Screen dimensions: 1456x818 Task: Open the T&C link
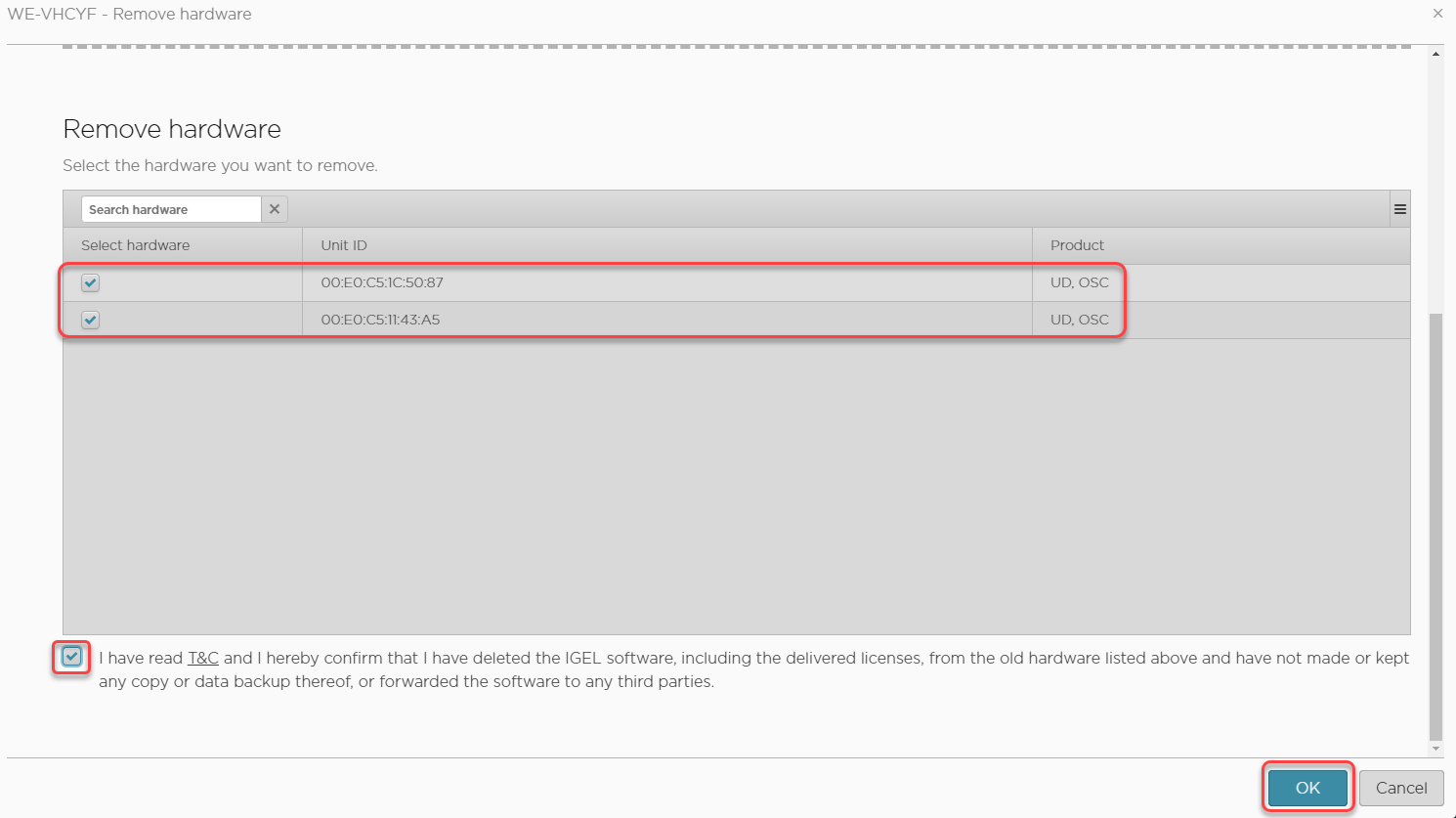click(x=203, y=658)
